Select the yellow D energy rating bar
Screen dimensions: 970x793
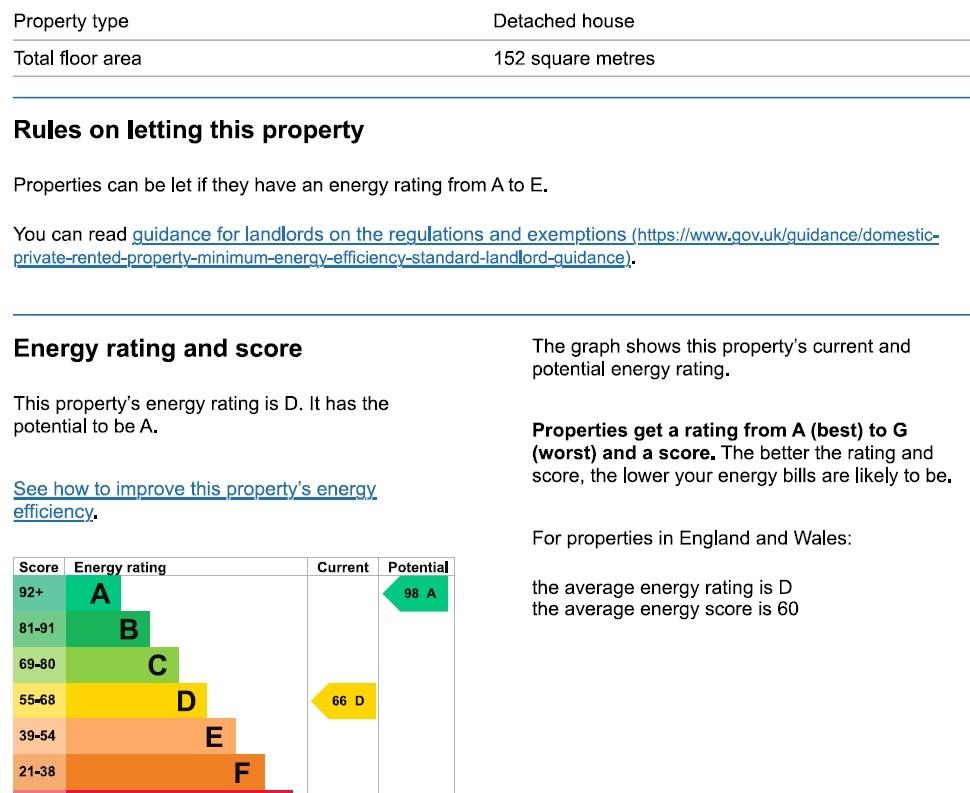pyautogui.click(x=137, y=701)
